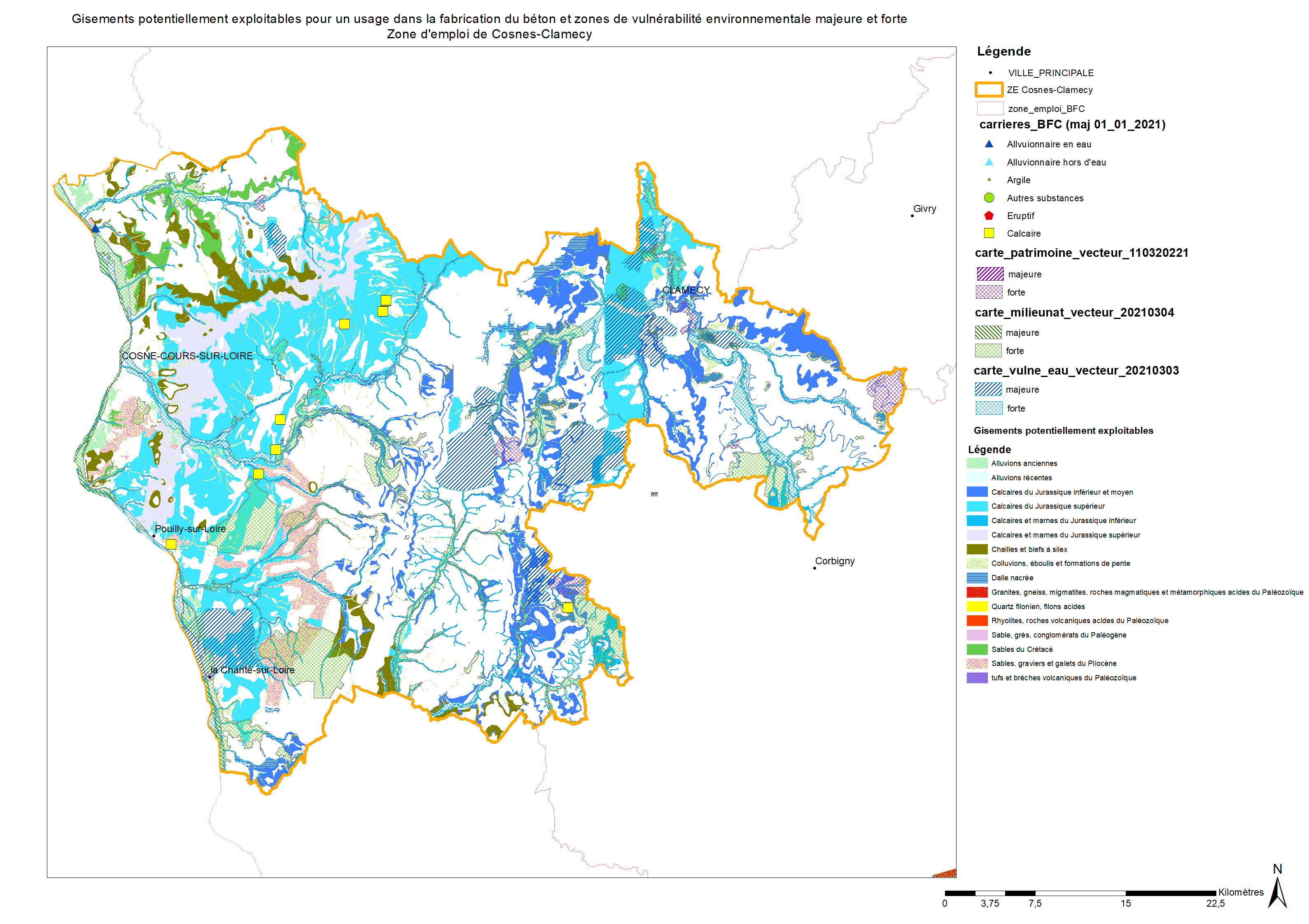
Task: Click the dark blue Alluvionnaire en eau triangle in the legend
Action: point(989,144)
